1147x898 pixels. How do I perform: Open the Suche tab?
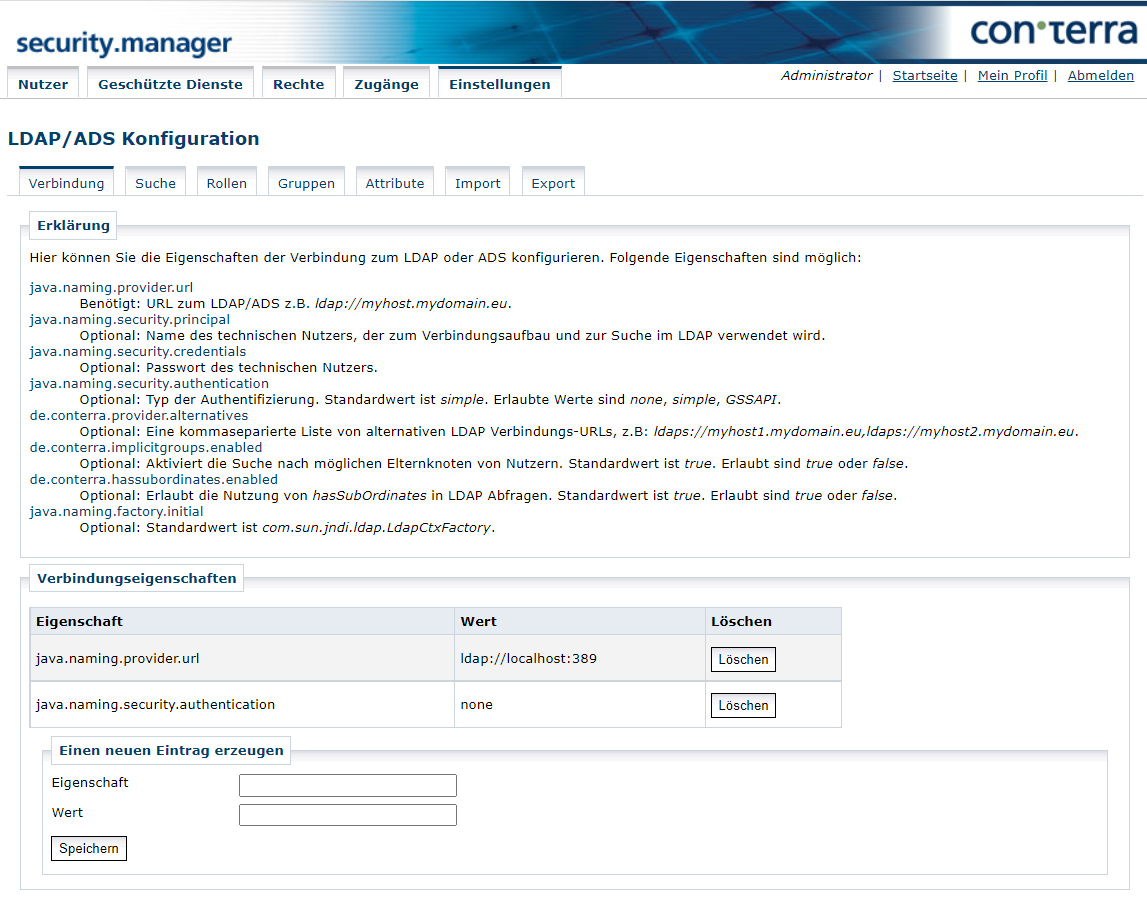point(155,183)
